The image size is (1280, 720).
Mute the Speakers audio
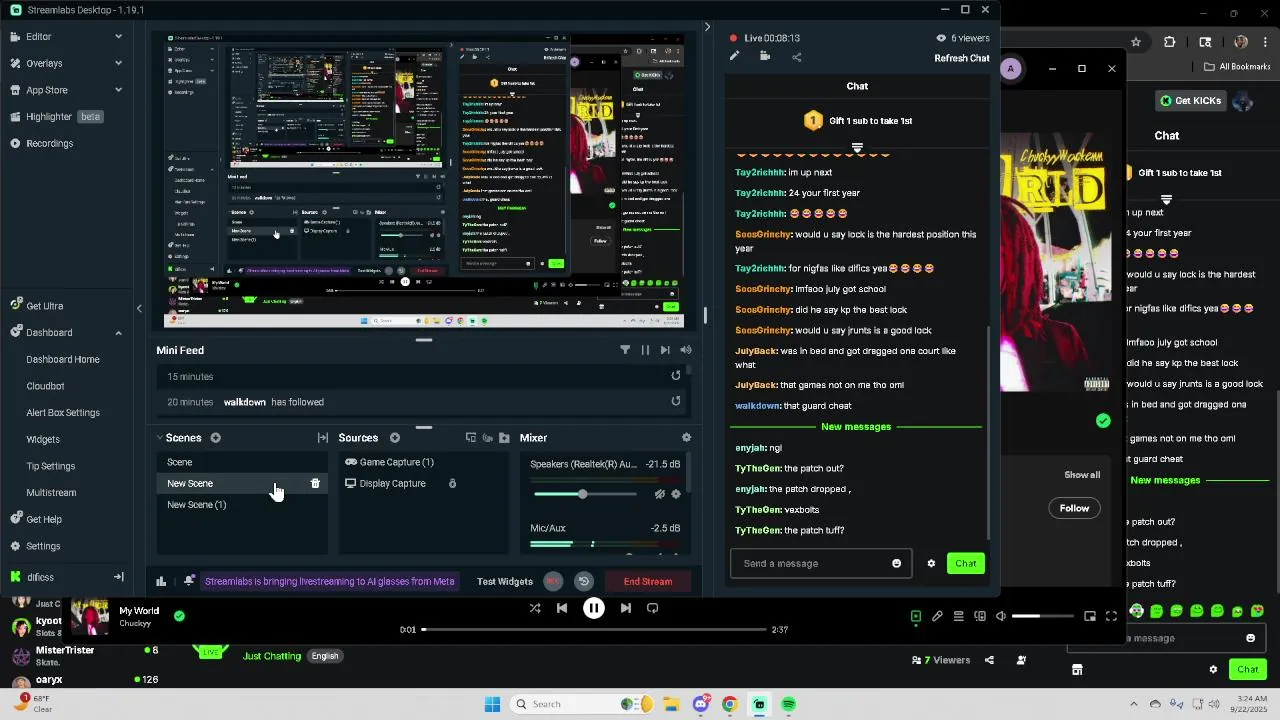(659, 494)
